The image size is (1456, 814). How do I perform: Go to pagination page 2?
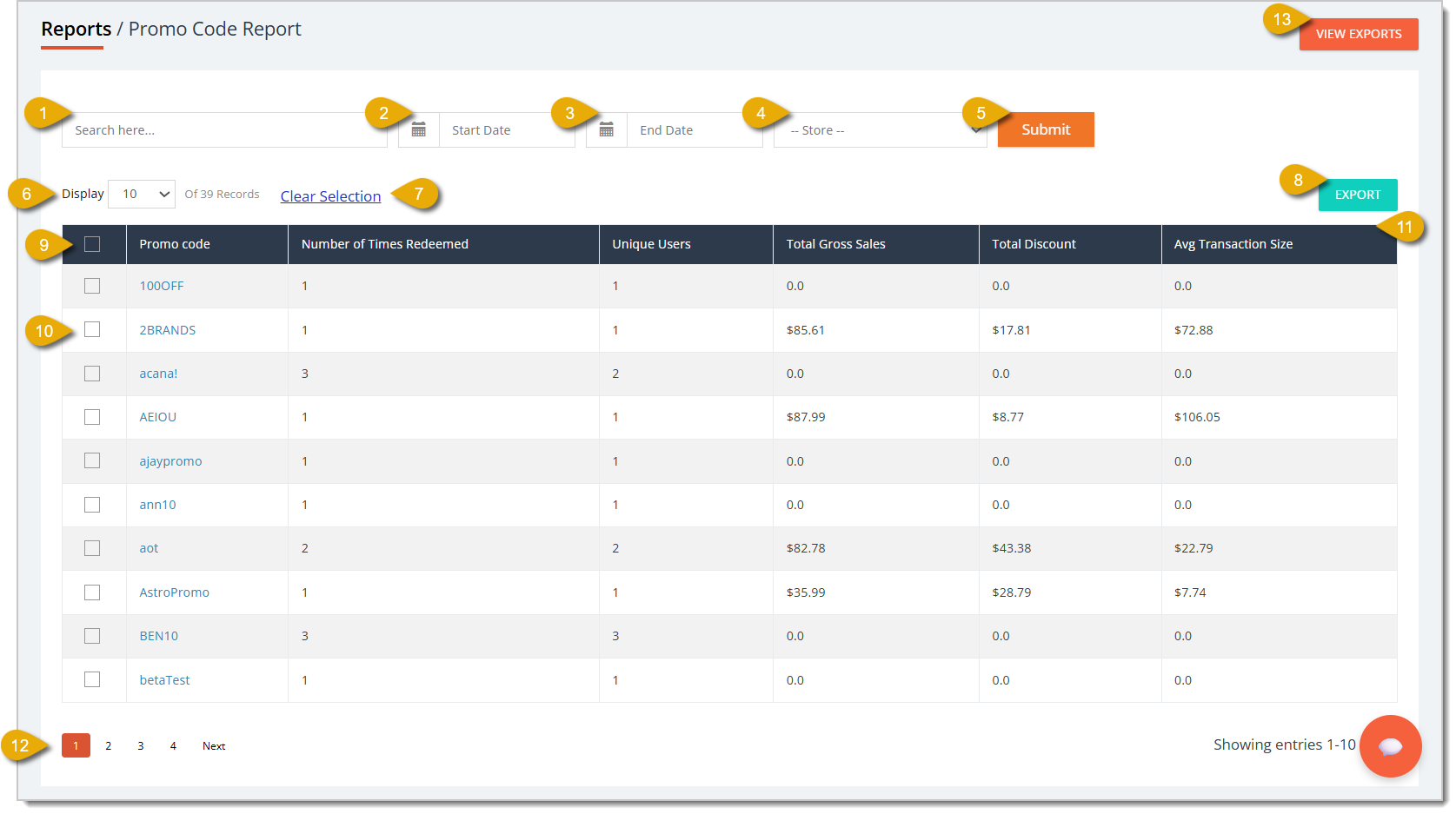109,745
